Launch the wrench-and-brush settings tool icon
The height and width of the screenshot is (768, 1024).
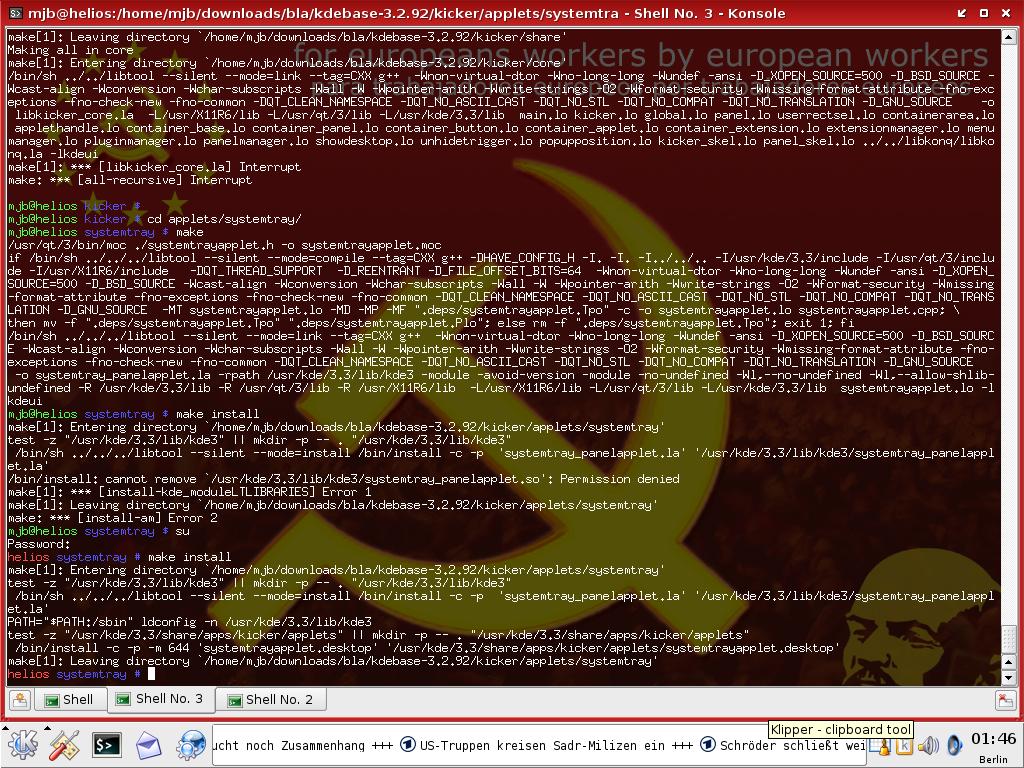63,745
